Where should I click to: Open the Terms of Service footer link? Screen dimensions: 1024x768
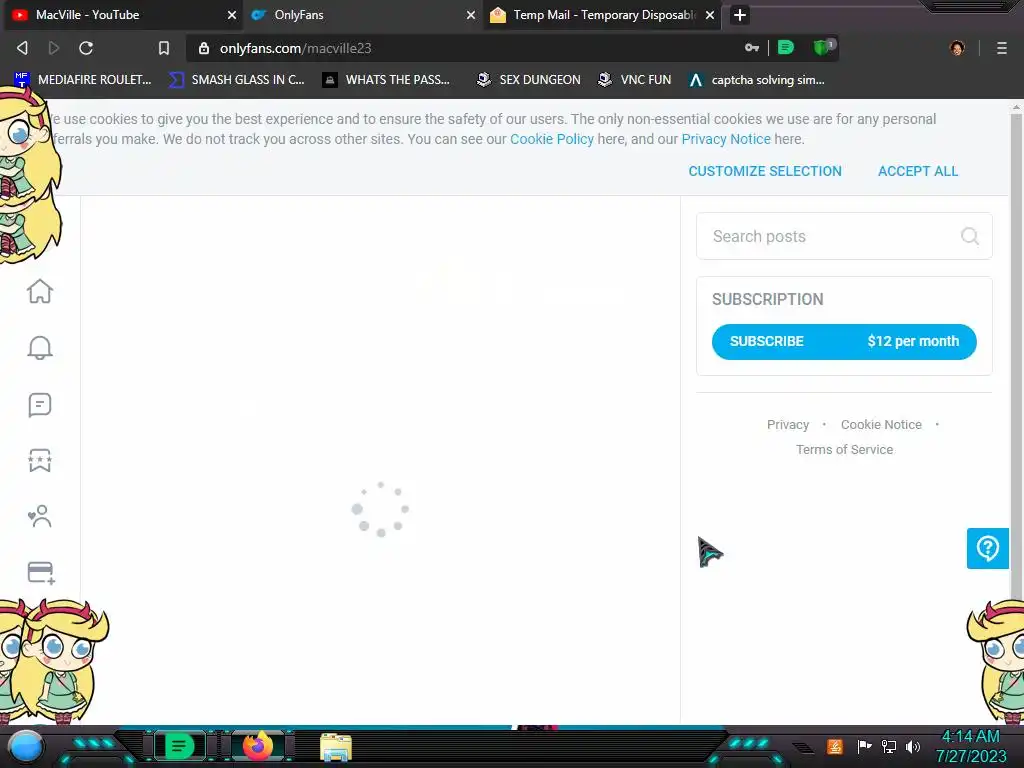point(844,449)
